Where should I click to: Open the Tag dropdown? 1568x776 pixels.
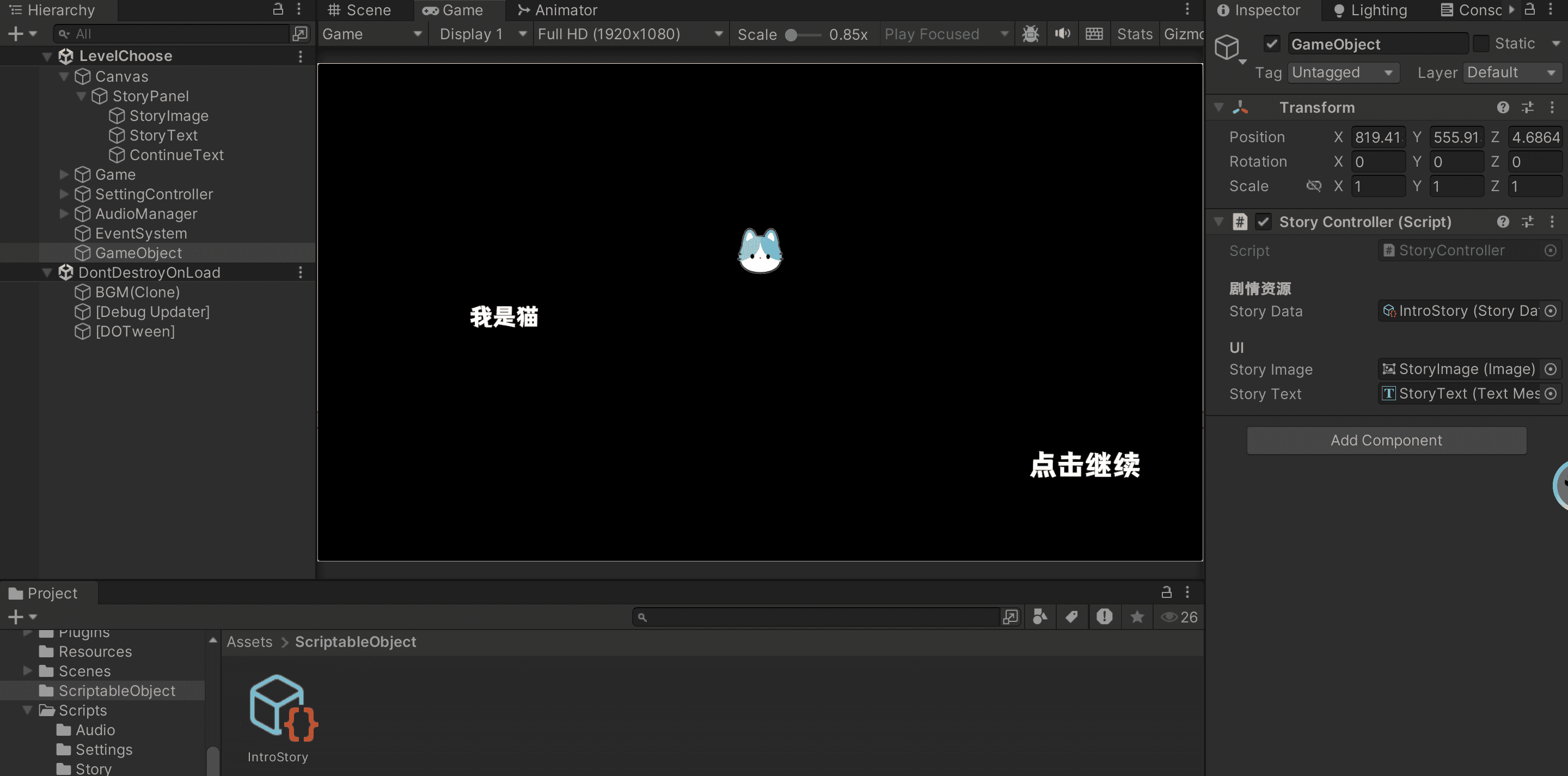pyautogui.click(x=1342, y=72)
